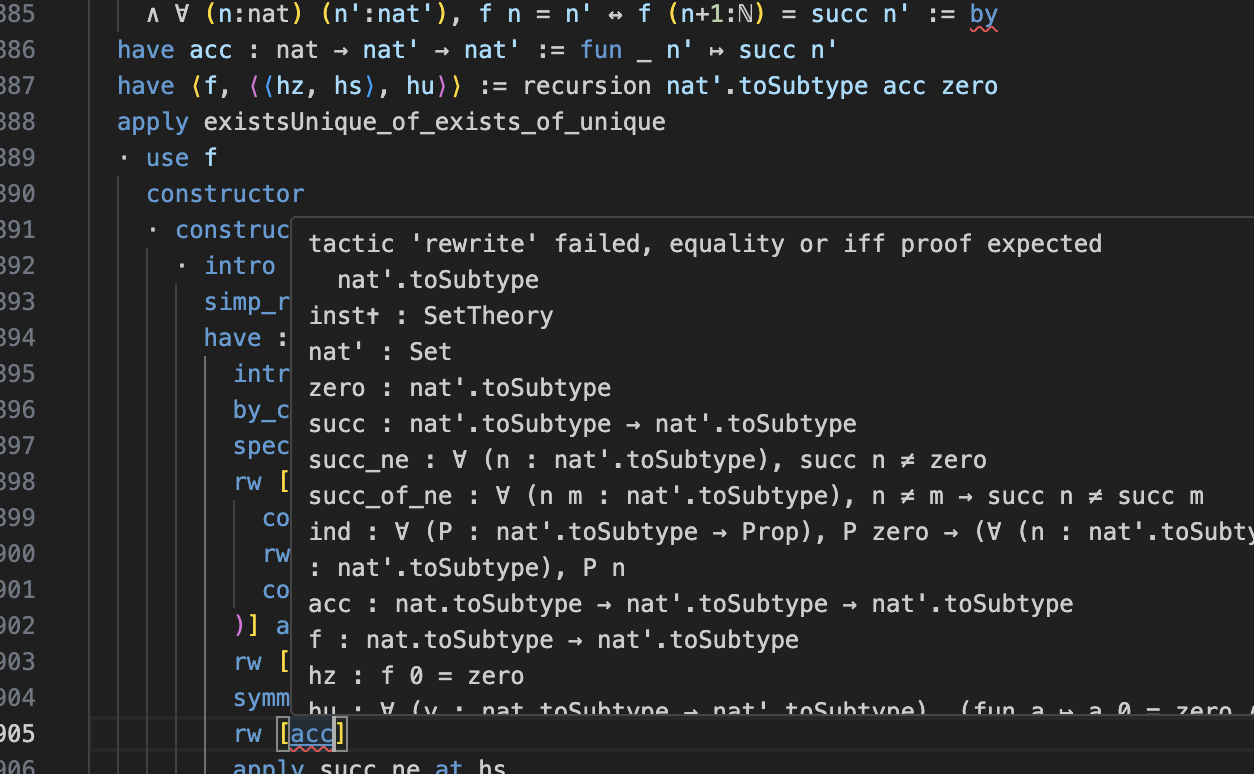
Task: Click the "constructor" tactic on line 890
Action: (x=225, y=194)
